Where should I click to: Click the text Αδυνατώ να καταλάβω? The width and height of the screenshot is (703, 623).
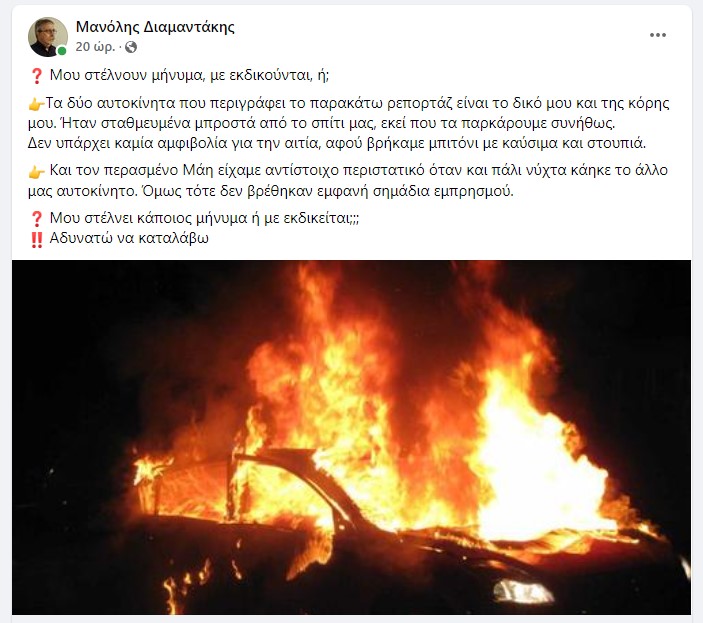(x=129, y=238)
